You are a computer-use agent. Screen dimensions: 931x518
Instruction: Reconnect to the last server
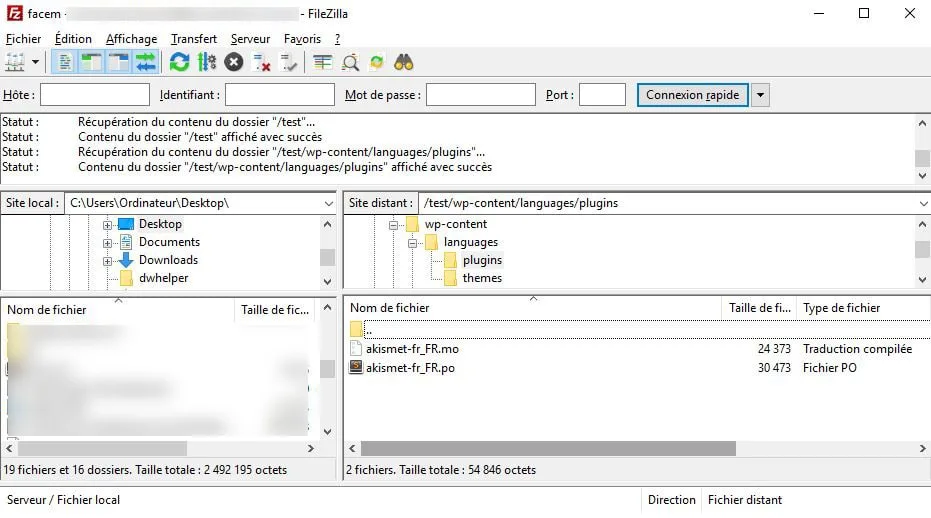tap(289, 62)
